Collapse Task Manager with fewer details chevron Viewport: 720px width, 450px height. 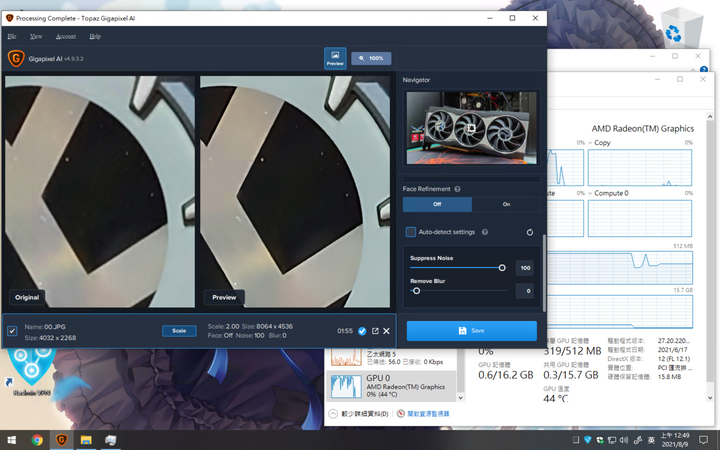333,414
